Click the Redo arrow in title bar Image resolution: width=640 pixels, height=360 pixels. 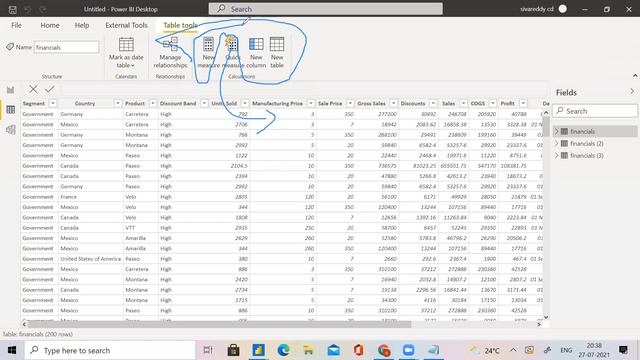[43, 9]
